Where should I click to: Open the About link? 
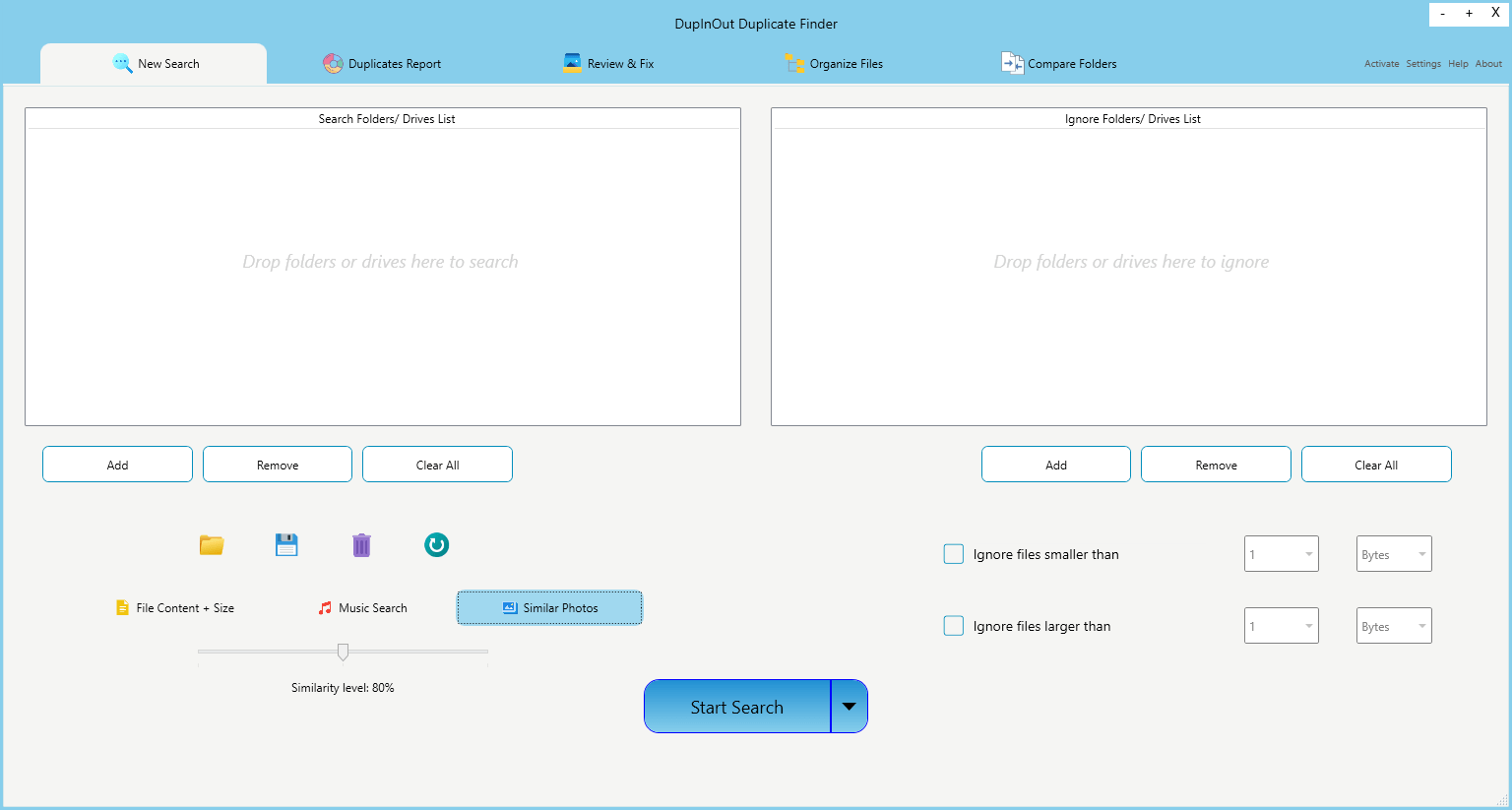pyautogui.click(x=1488, y=64)
